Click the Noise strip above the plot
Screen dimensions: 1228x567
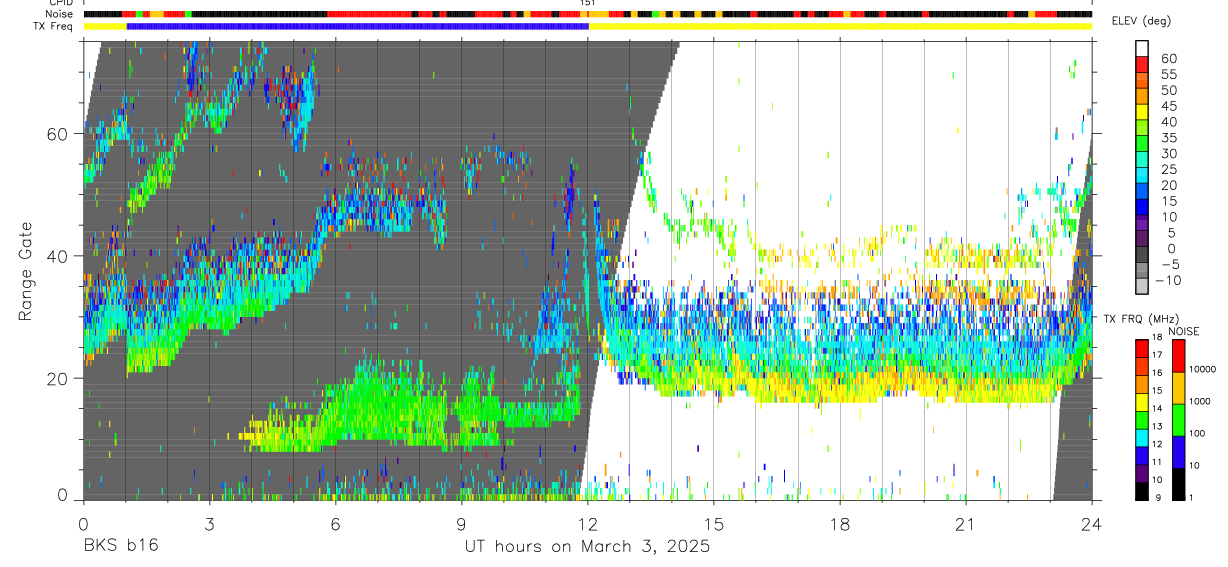click(x=588, y=14)
